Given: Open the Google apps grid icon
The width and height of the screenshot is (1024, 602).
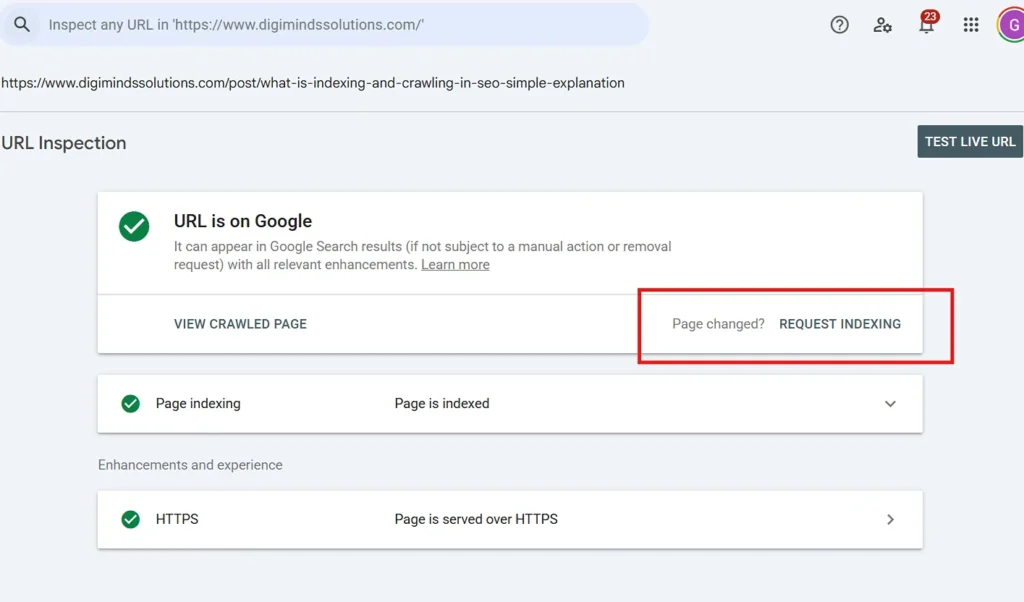Looking at the screenshot, I should tap(970, 25).
